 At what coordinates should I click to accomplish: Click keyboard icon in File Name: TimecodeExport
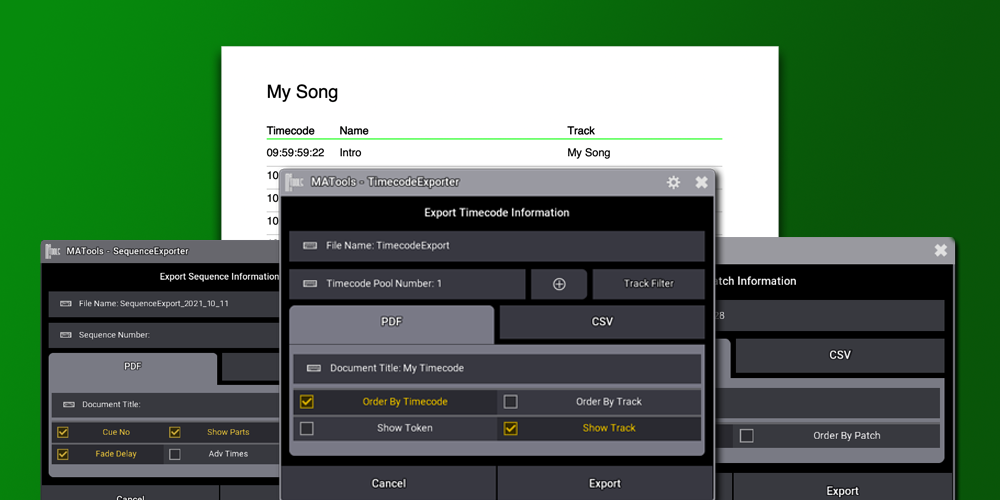point(310,246)
